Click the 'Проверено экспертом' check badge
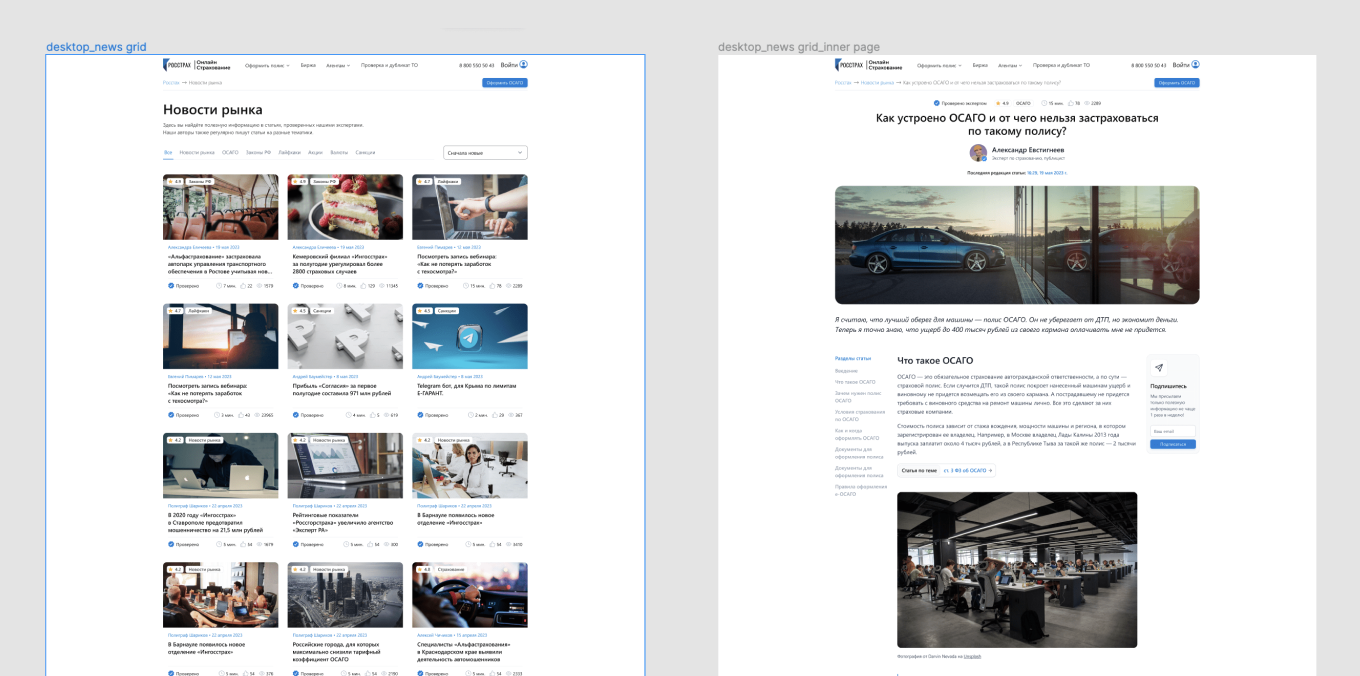Viewport: 1360px width, 676px height. click(x=937, y=103)
